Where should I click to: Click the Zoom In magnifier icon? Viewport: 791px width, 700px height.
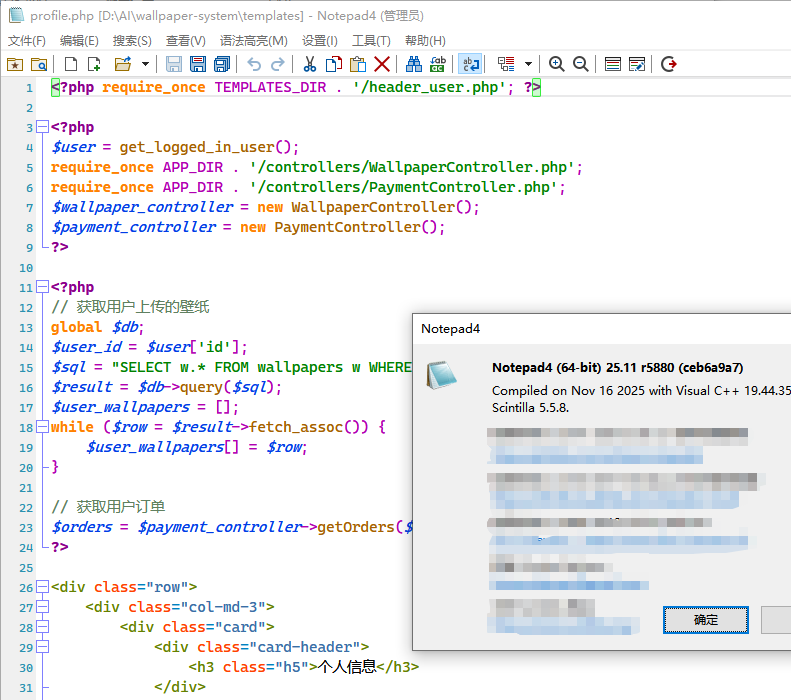click(x=557, y=64)
